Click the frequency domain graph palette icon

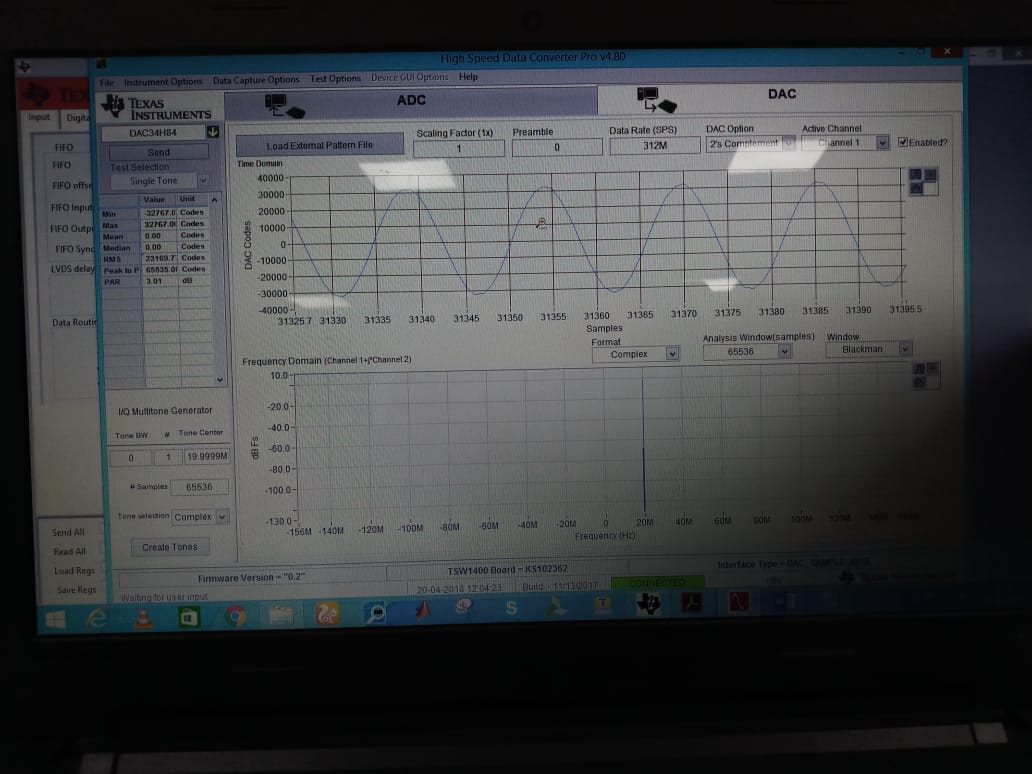pyautogui.click(x=925, y=374)
